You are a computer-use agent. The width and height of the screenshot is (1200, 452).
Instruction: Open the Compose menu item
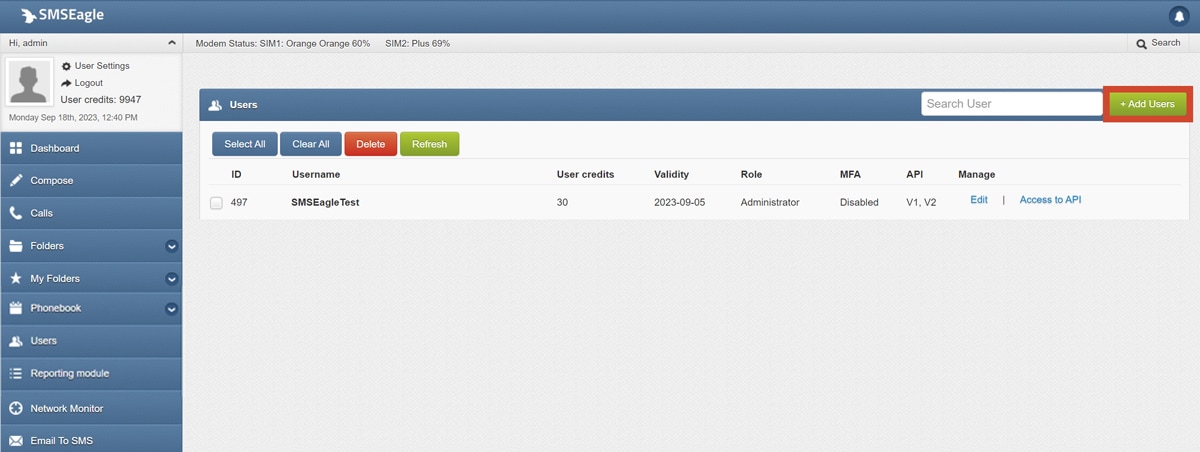click(x=91, y=181)
